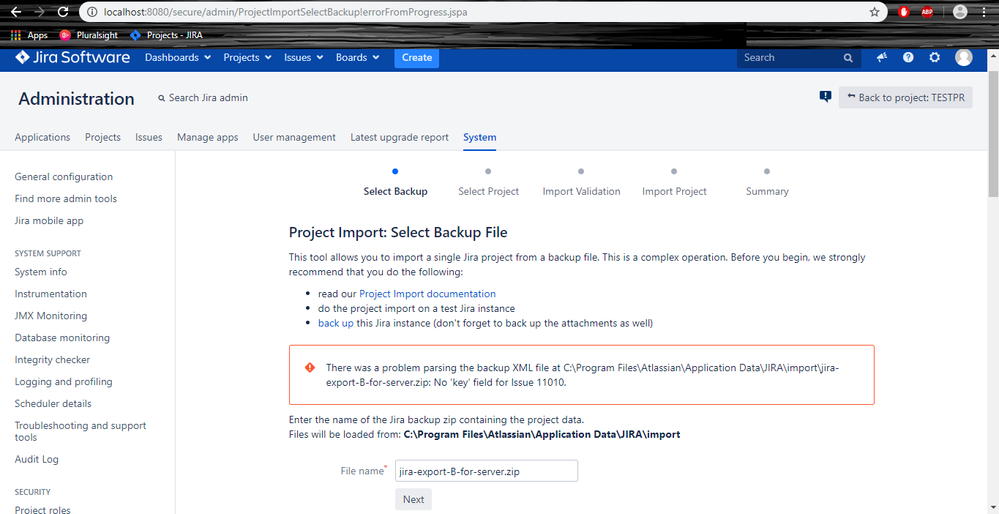
Task: Click Search Jira admin box
Action: 203,98
